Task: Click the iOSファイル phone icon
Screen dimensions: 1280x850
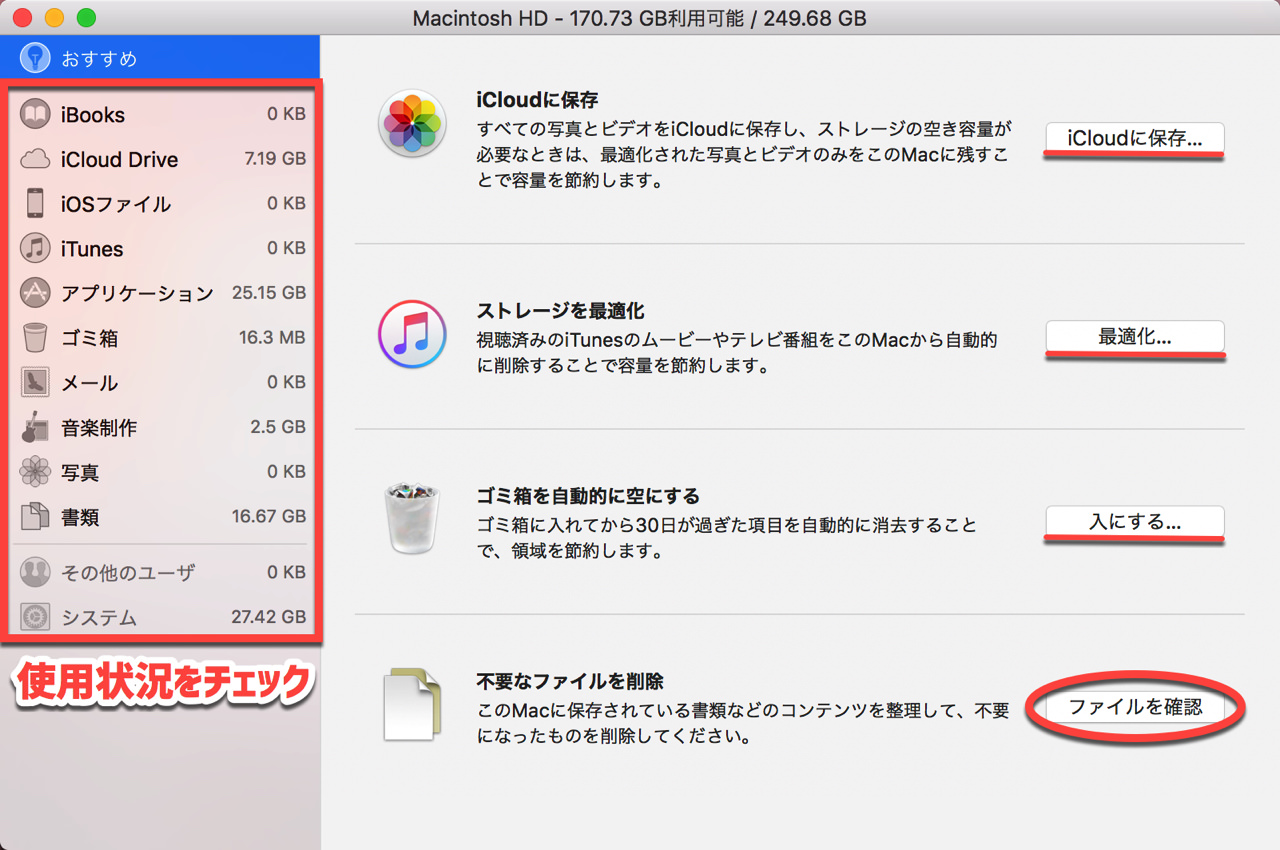Action: click(35, 204)
